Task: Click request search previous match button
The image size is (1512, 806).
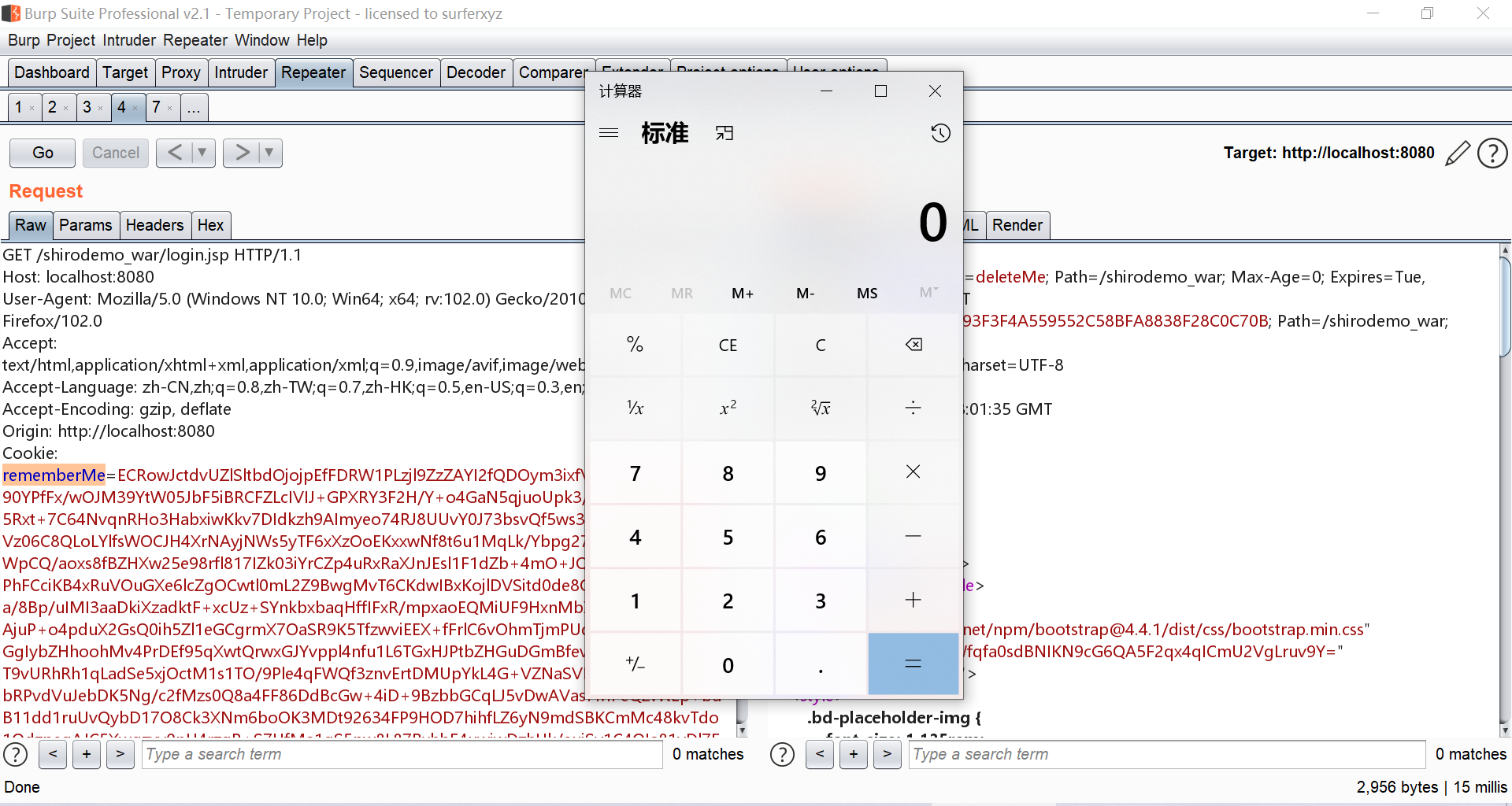Action: tap(53, 754)
